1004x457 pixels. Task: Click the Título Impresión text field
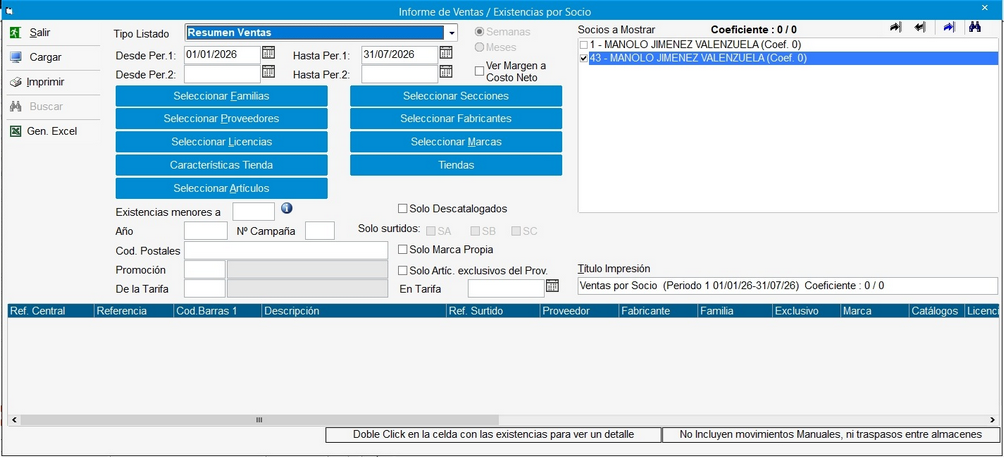click(x=788, y=286)
